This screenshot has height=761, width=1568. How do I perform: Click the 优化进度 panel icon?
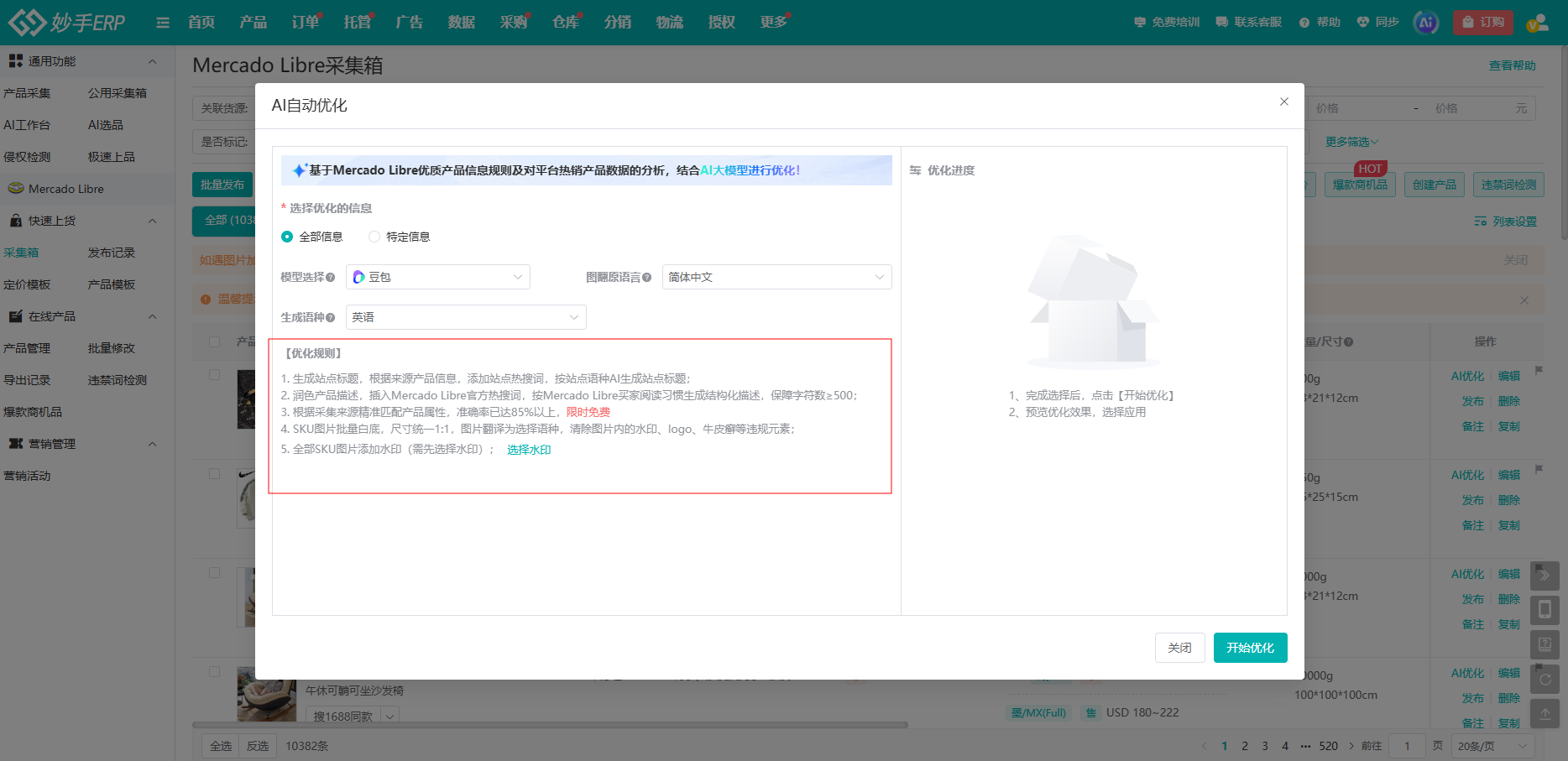click(x=915, y=170)
